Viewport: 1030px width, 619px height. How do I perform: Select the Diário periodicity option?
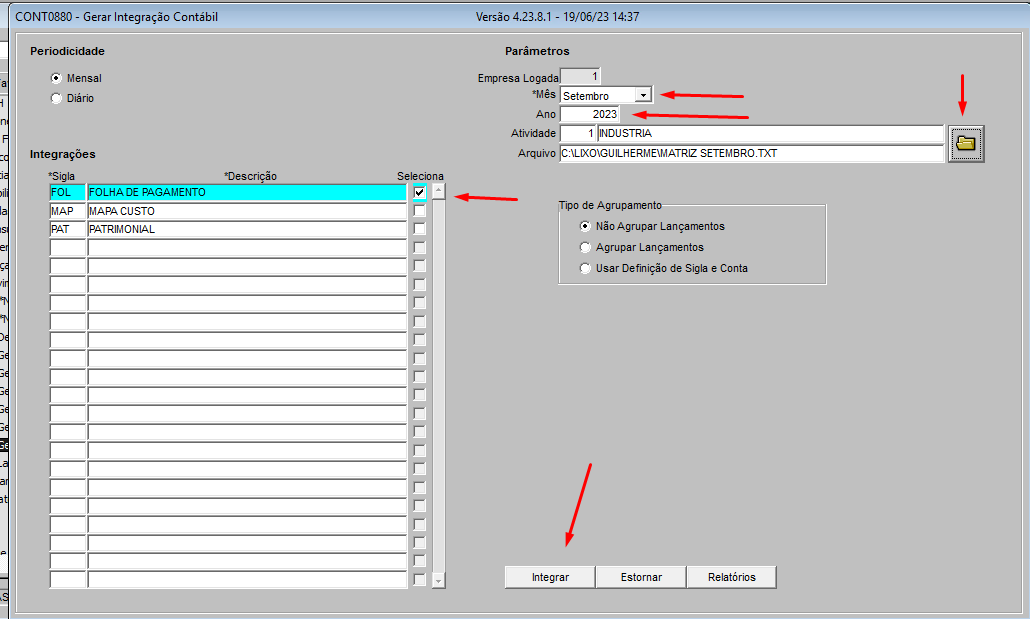tap(56, 98)
